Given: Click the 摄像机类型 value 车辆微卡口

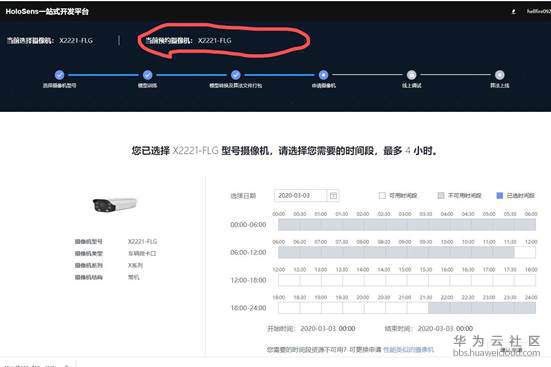Looking at the screenshot, I should [142, 253].
